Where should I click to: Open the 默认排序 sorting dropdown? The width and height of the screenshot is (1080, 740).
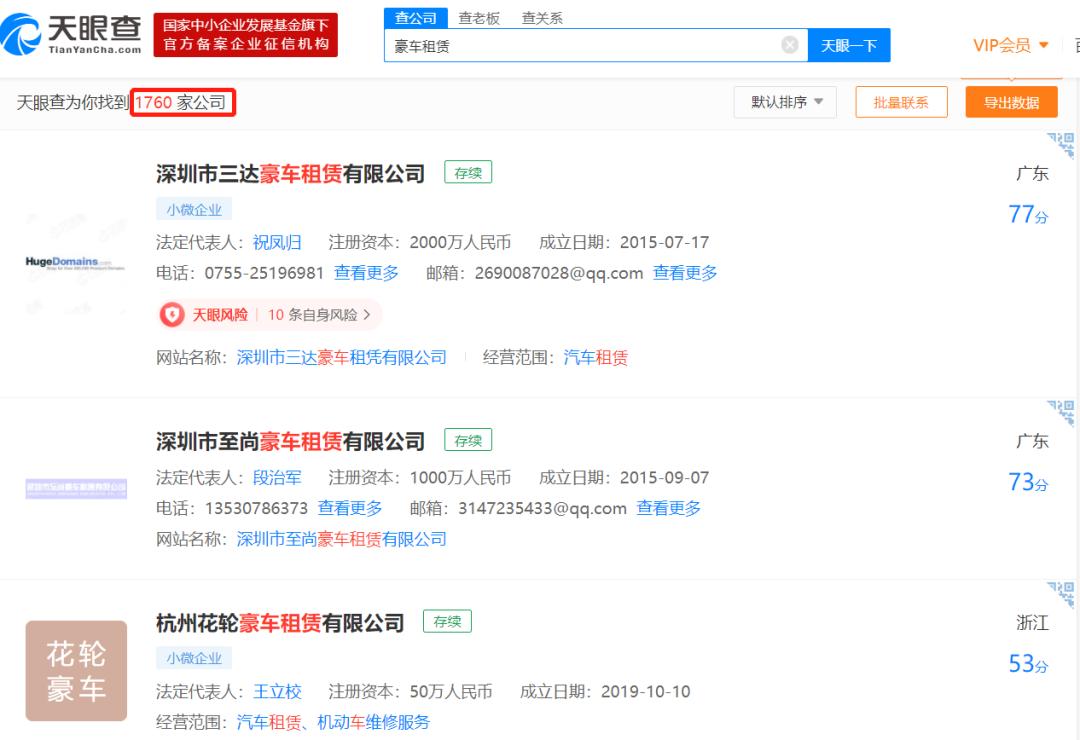(785, 101)
